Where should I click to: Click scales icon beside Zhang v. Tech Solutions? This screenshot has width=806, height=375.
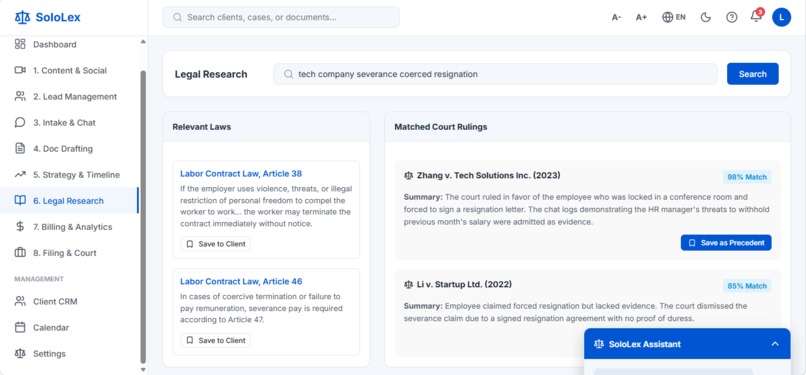[409, 176]
